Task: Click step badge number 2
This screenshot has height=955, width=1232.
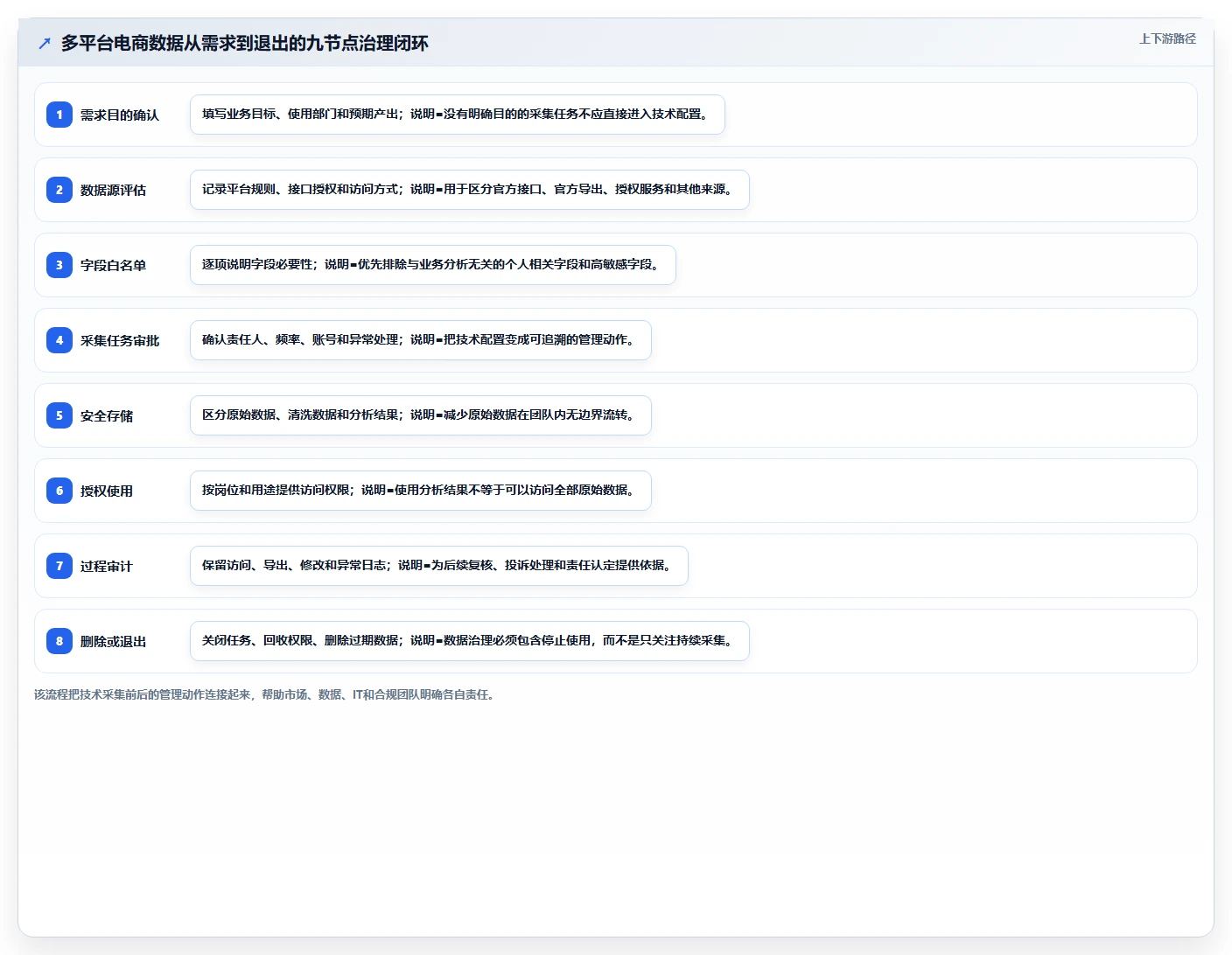Action: (x=59, y=190)
